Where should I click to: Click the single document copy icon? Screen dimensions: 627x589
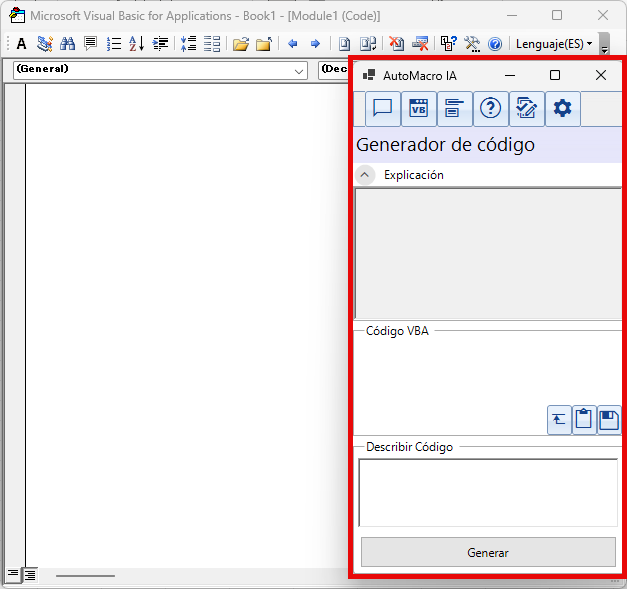tap(344, 44)
